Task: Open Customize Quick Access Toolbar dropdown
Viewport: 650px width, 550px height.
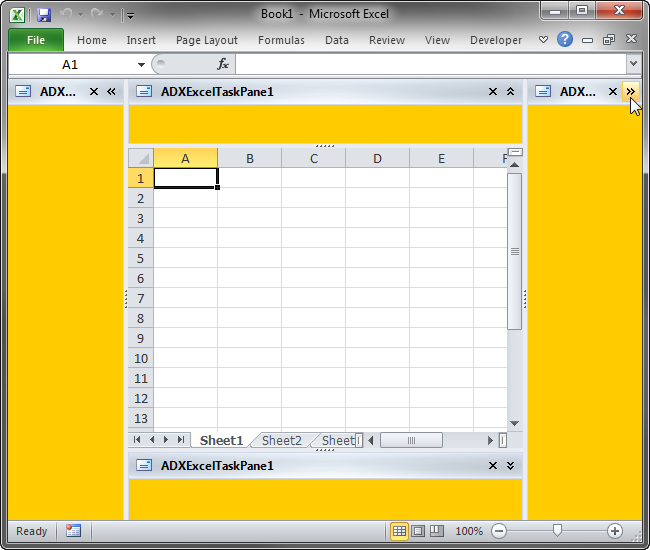Action: [131, 16]
